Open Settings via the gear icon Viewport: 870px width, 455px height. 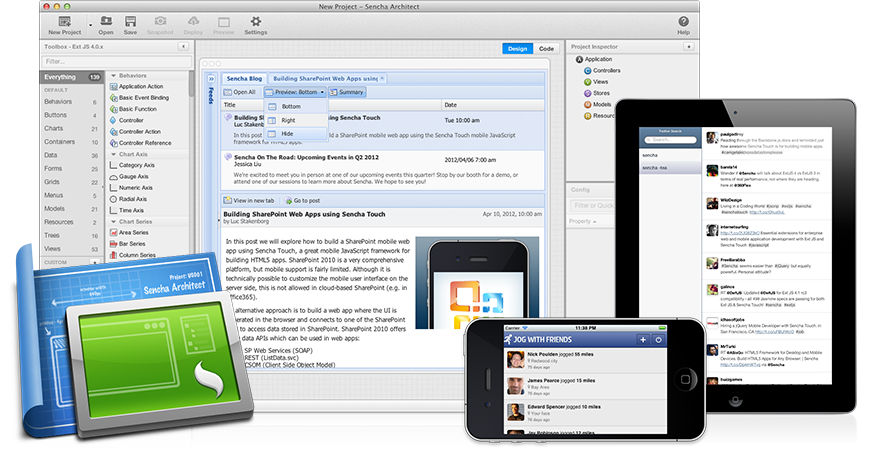tap(256, 20)
